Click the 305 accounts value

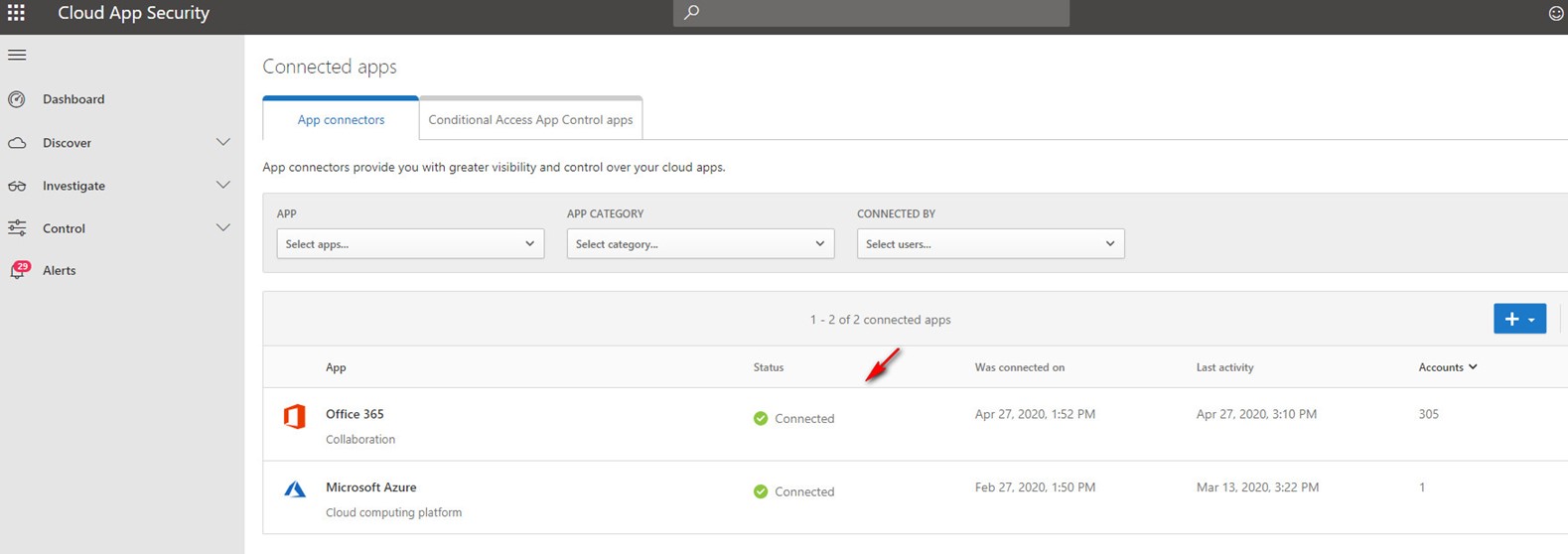(x=1428, y=414)
